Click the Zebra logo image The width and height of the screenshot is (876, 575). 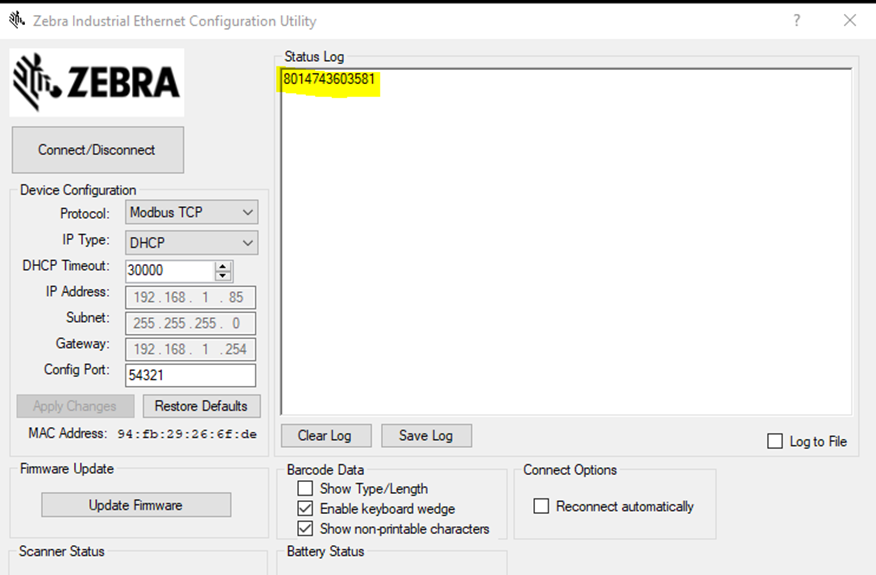click(97, 83)
